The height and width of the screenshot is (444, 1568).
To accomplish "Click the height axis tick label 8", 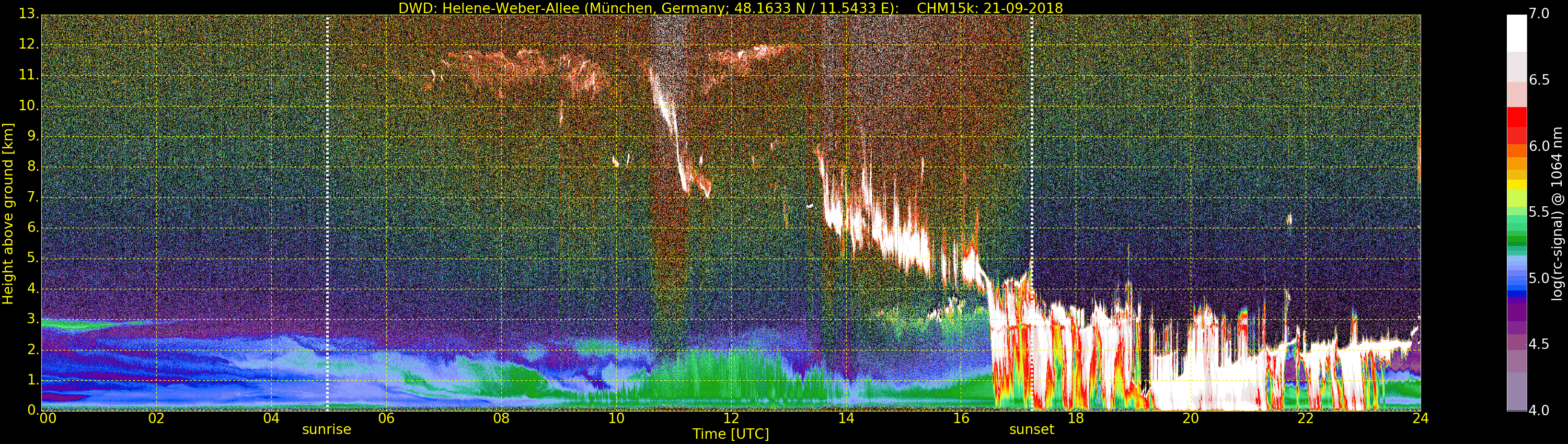I will point(33,166).
